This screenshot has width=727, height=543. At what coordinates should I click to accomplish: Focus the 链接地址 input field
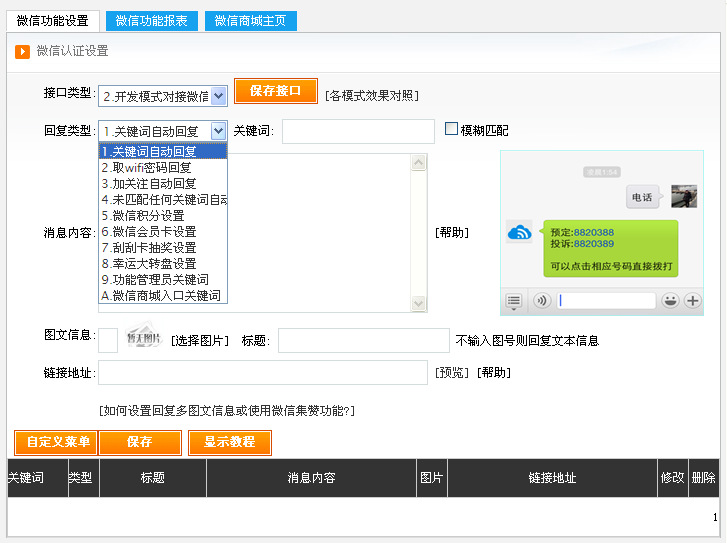[263, 373]
